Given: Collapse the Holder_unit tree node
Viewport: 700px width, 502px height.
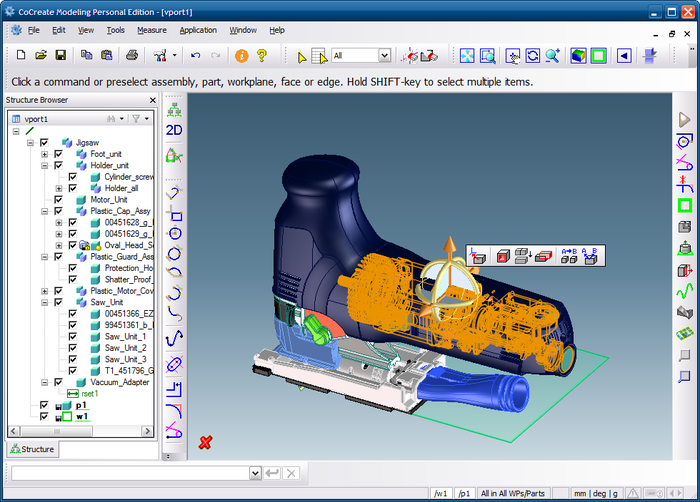Looking at the screenshot, I should [44, 166].
